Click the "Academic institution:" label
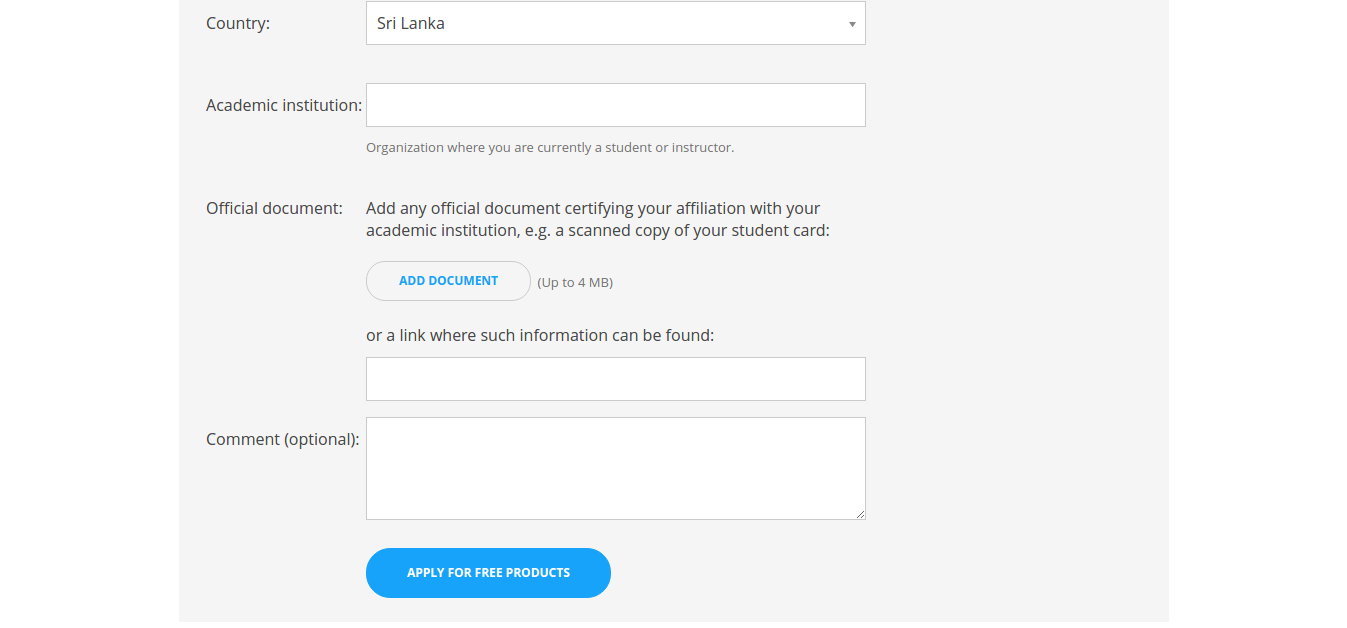1347x628 pixels. [x=284, y=105]
